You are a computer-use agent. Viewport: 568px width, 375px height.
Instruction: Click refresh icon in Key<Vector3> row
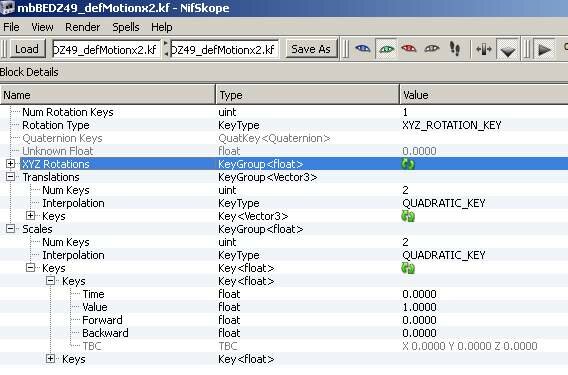click(x=408, y=216)
